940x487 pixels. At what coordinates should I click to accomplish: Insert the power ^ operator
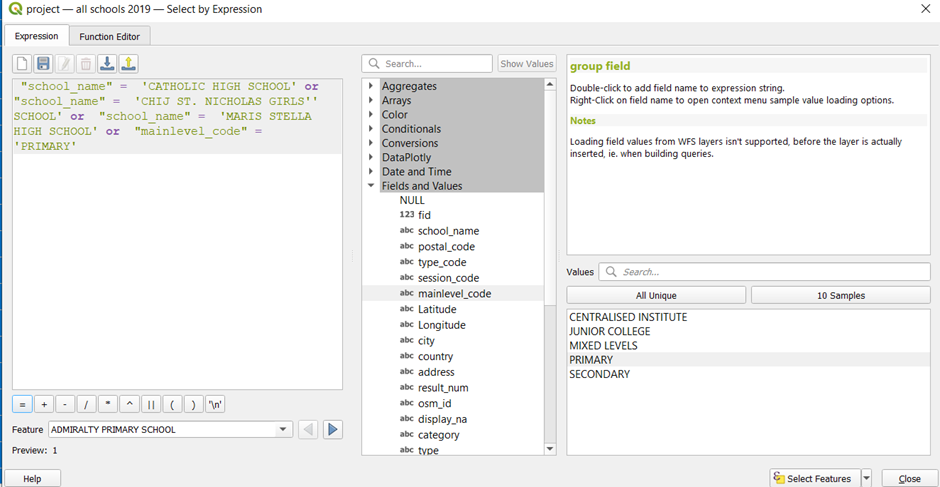[129, 405]
